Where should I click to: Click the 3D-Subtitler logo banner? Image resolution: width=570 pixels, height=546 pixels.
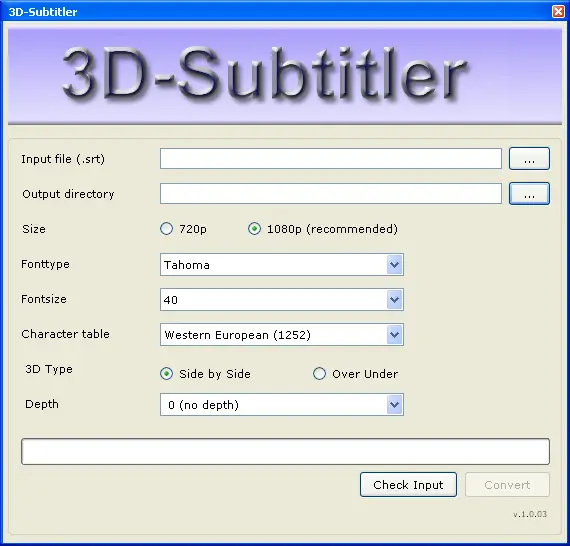tap(285, 76)
